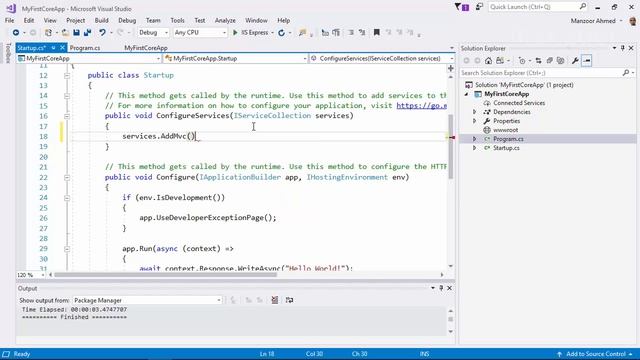
Task: Toggle Word Wrap in the Output panel
Action: [x=289, y=300]
